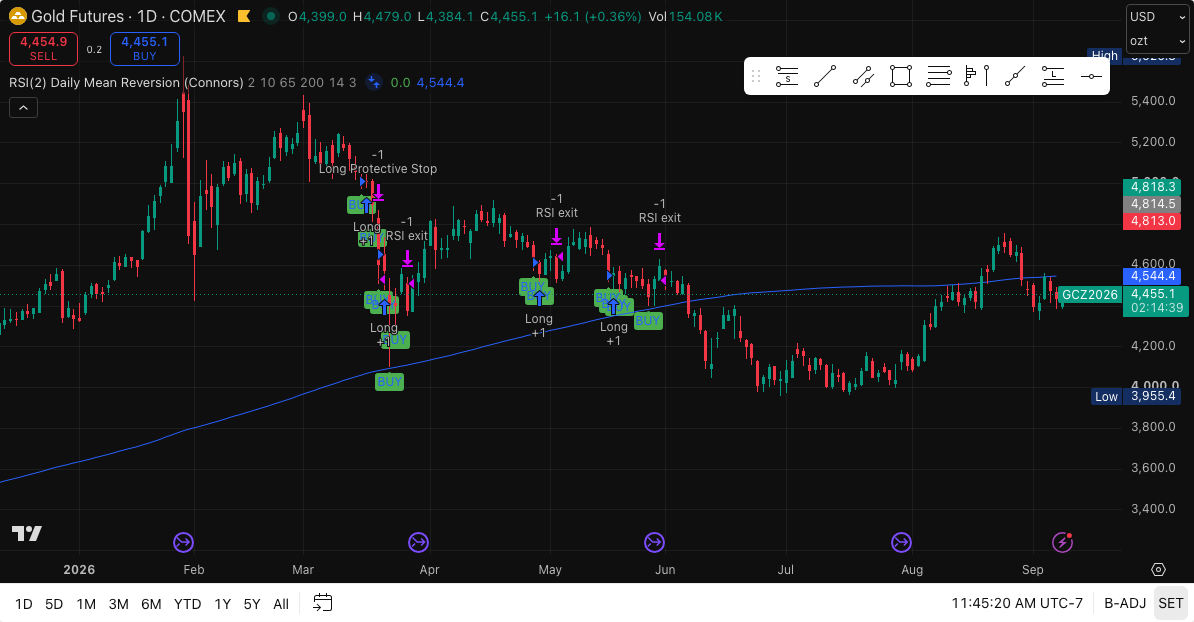Click the contract rollover marker near Aug
1194x622 pixels.
pyautogui.click(x=902, y=542)
